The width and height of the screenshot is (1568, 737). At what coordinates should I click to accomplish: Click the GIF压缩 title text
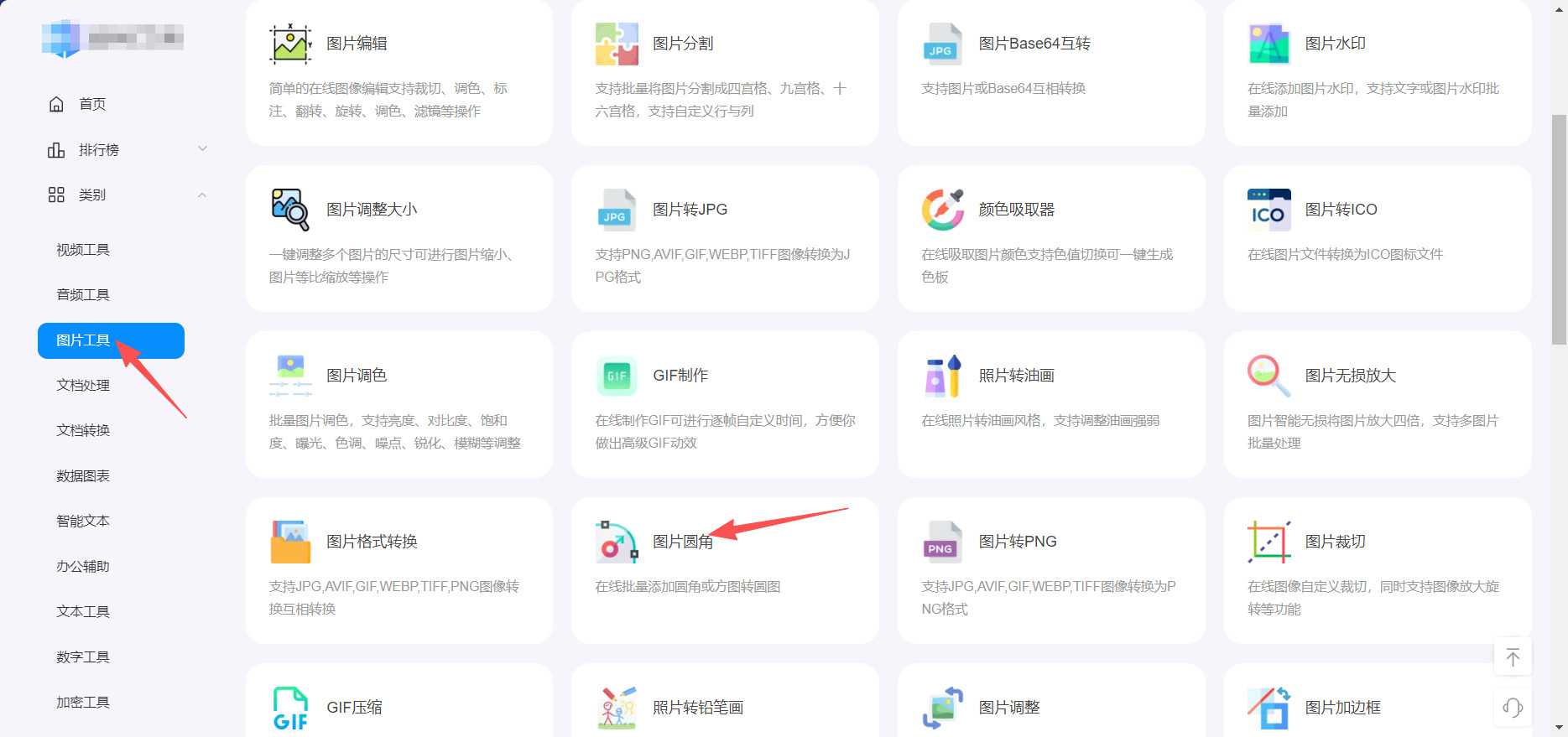[354, 708]
